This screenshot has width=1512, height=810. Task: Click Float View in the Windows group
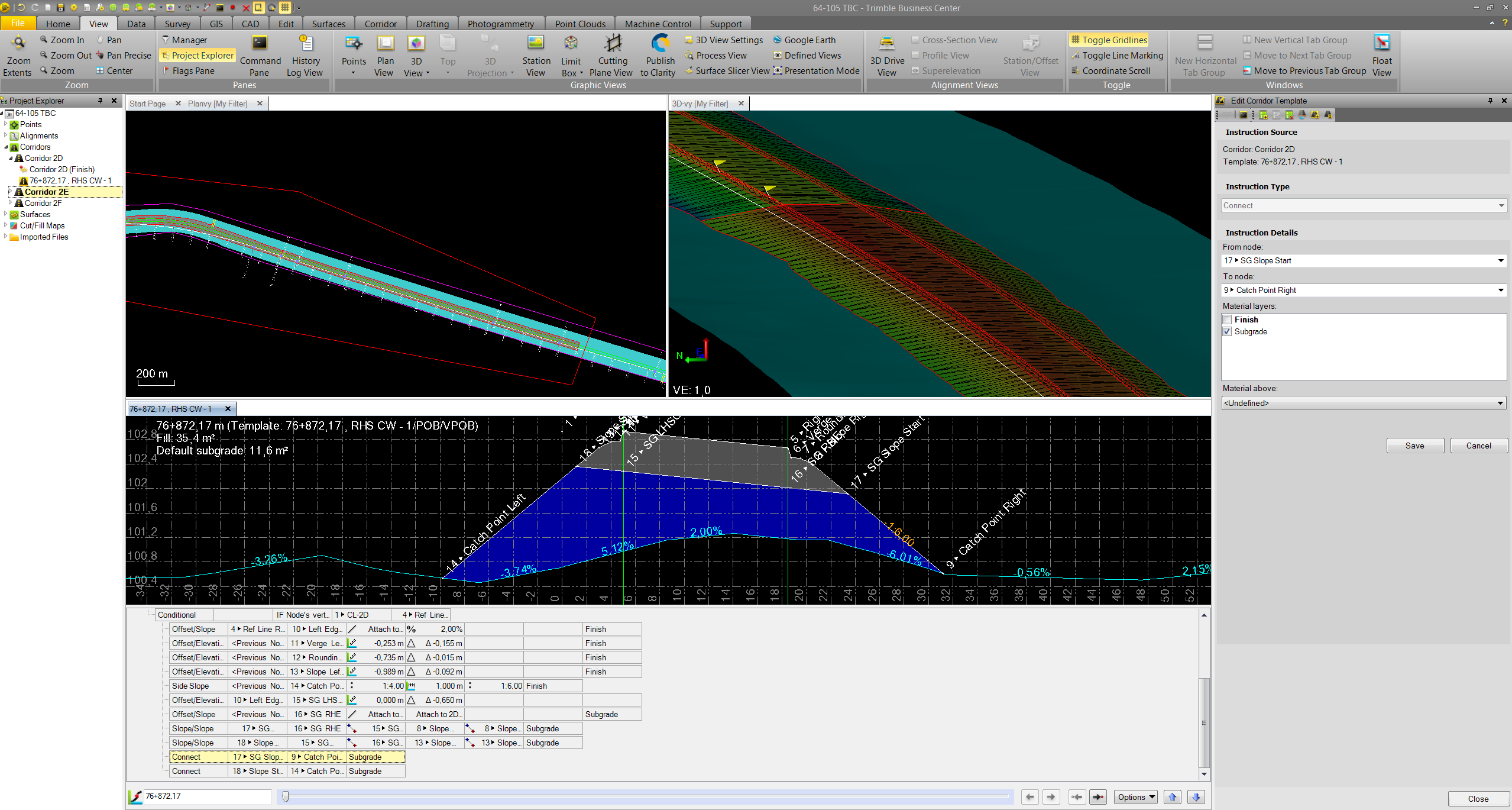pyautogui.click(x=1382, y=55)
